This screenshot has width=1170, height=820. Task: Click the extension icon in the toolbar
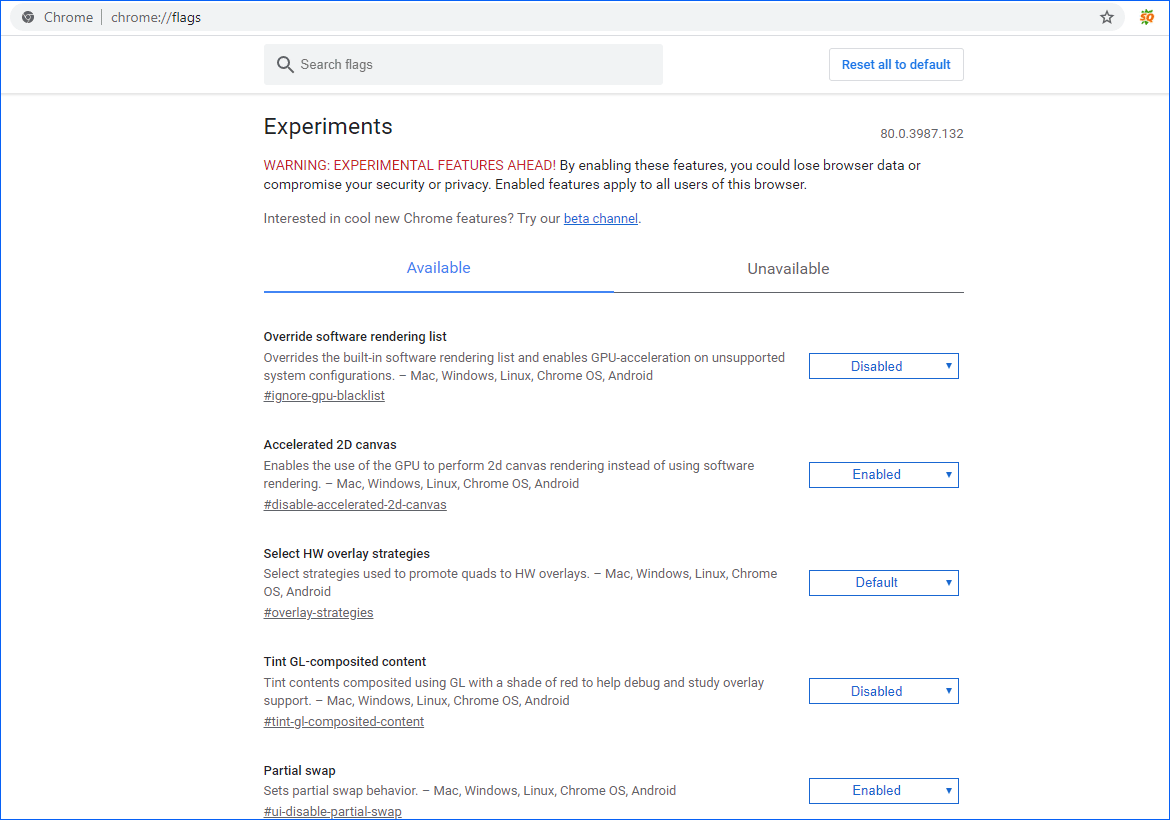point(1147,17)
